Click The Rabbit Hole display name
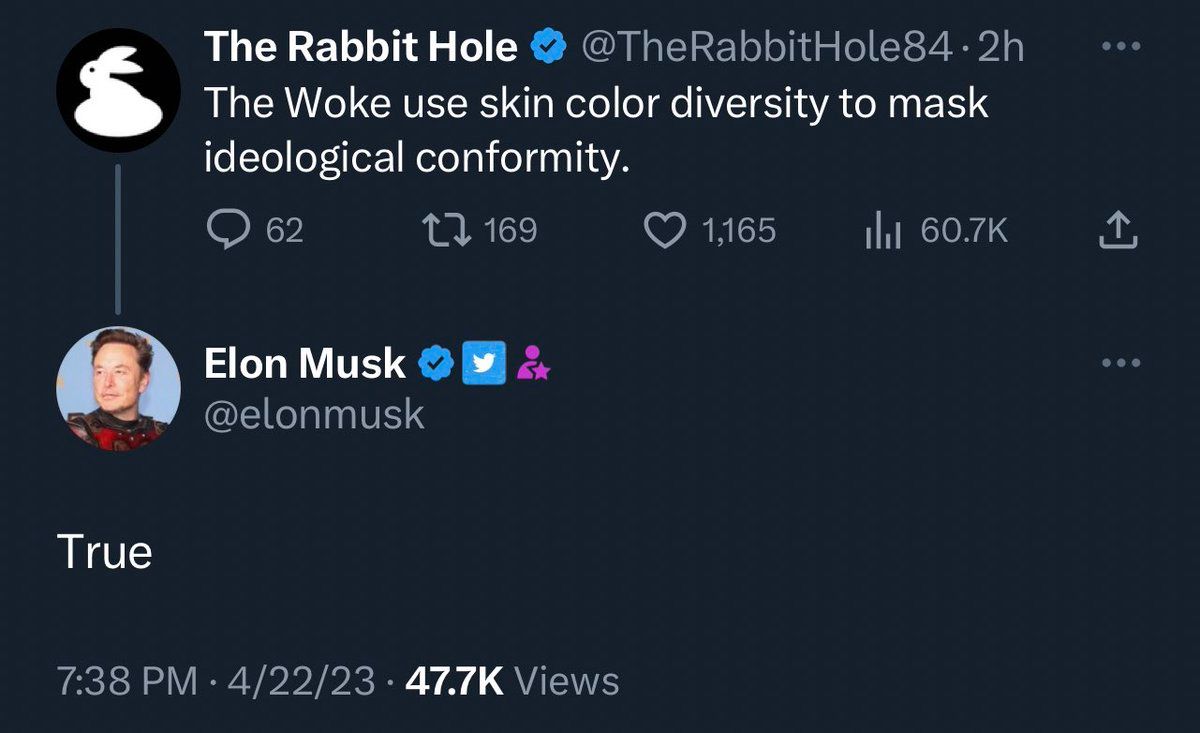The width and height of the screenshot is (1200, 733). coord(361,47)
